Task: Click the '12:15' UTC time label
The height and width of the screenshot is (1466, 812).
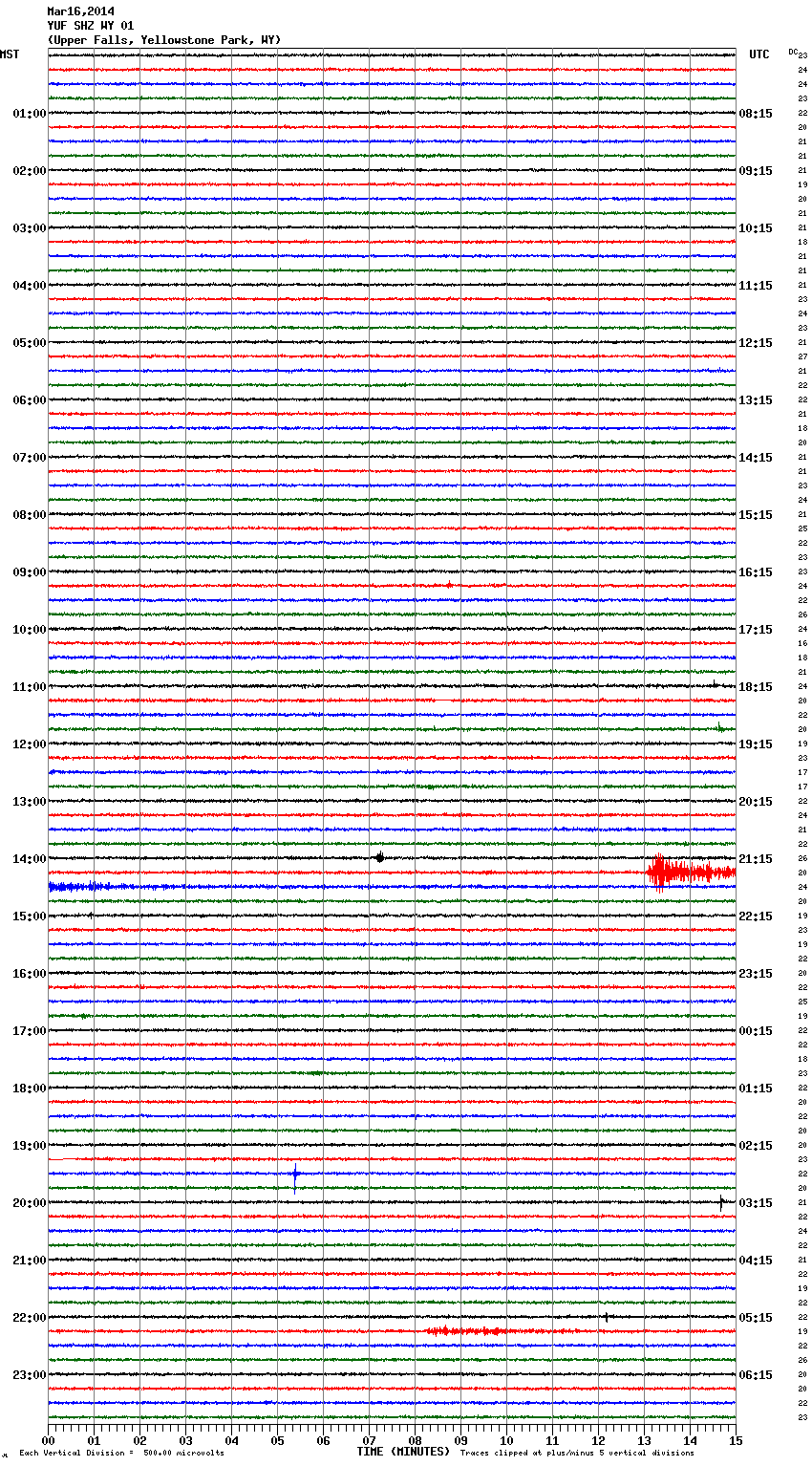Action: 756,343
